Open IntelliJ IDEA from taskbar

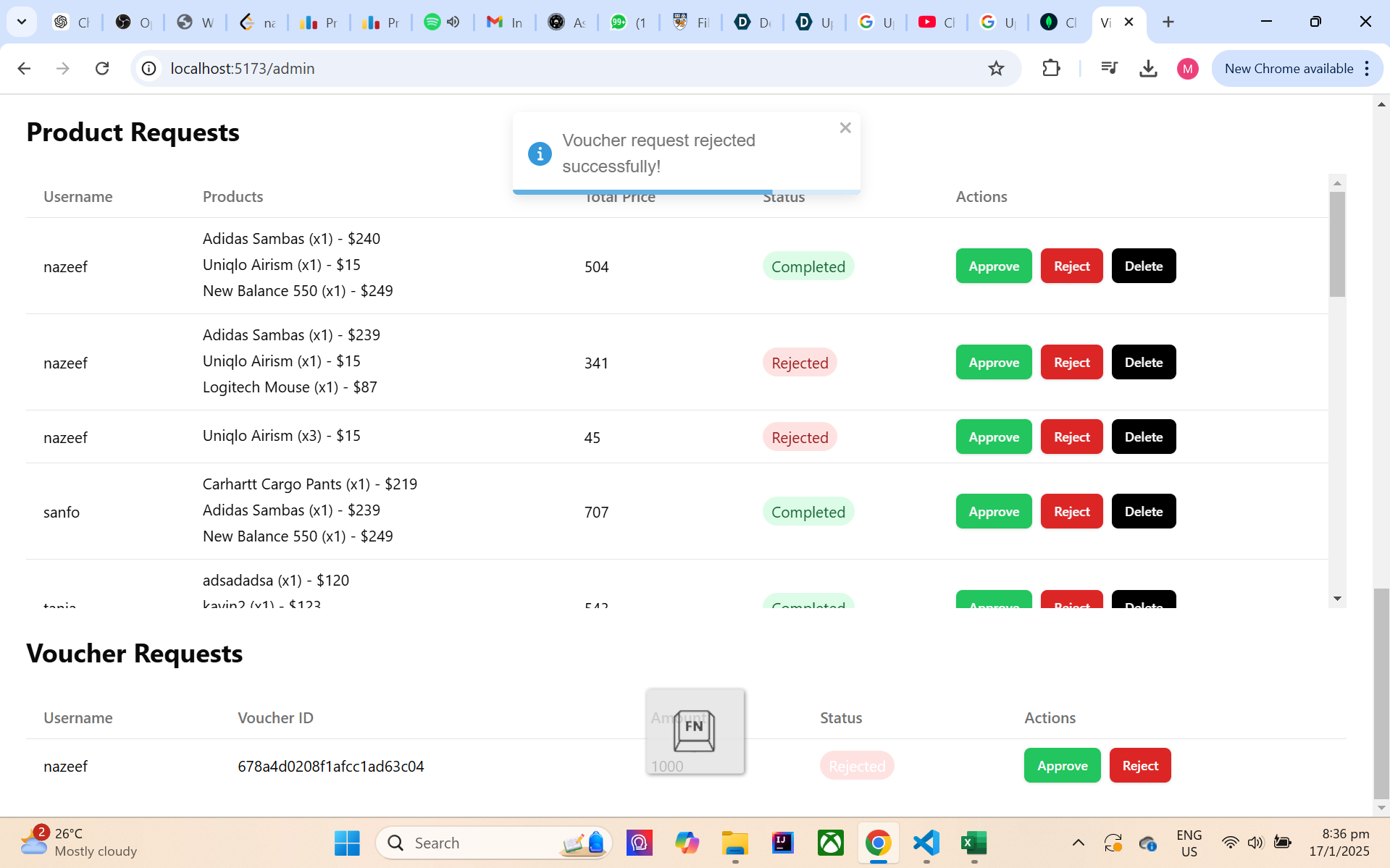coord(782,843)
